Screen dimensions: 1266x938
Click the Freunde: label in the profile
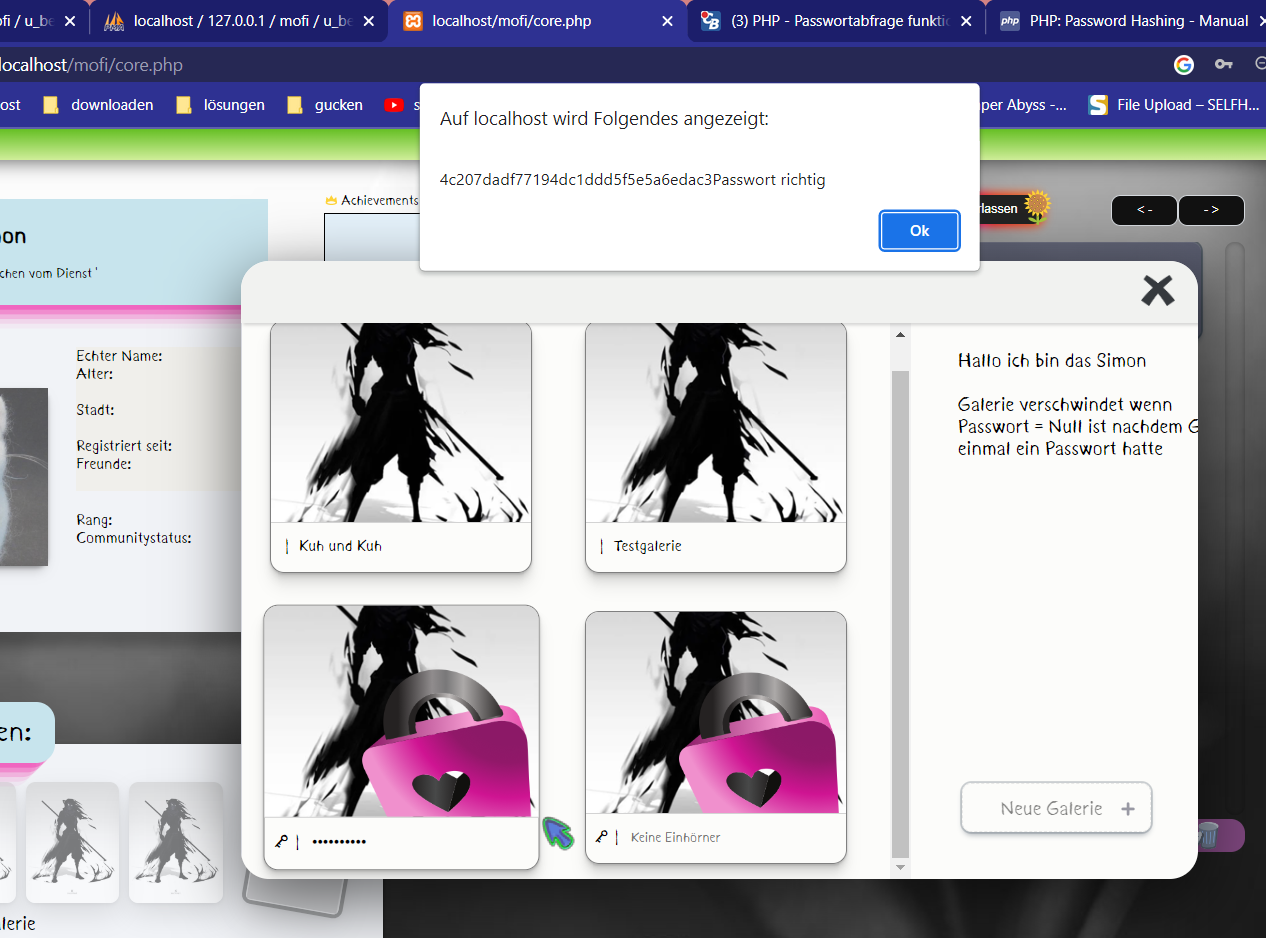[104, 464]
